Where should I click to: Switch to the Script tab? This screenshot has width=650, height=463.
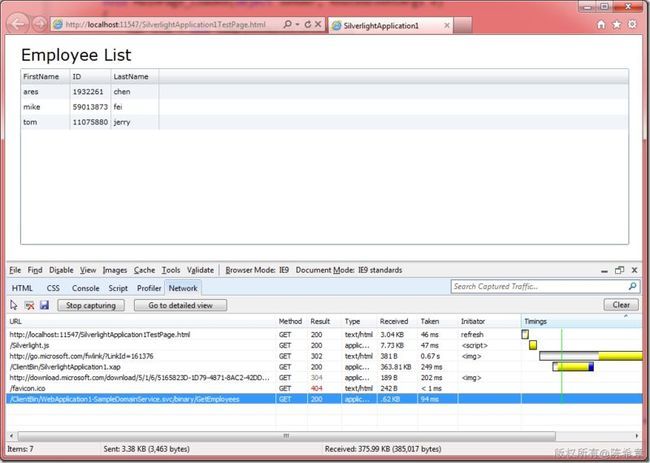pos(118,288)
